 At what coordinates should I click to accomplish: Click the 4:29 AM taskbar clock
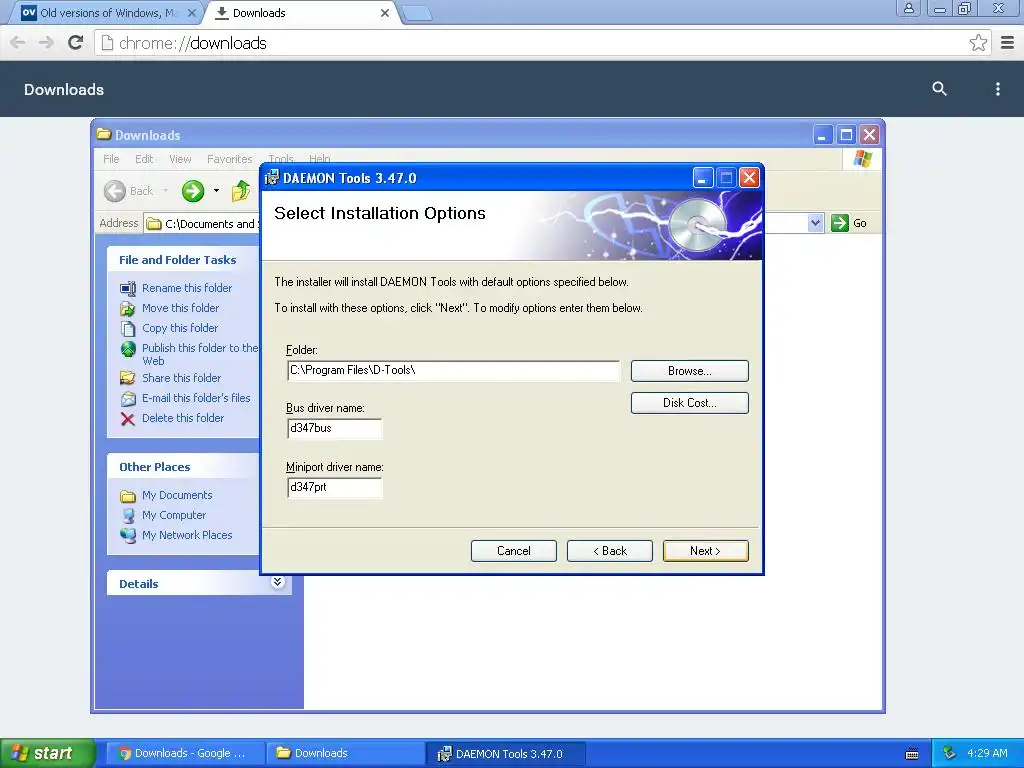click(x=987, y=753)
